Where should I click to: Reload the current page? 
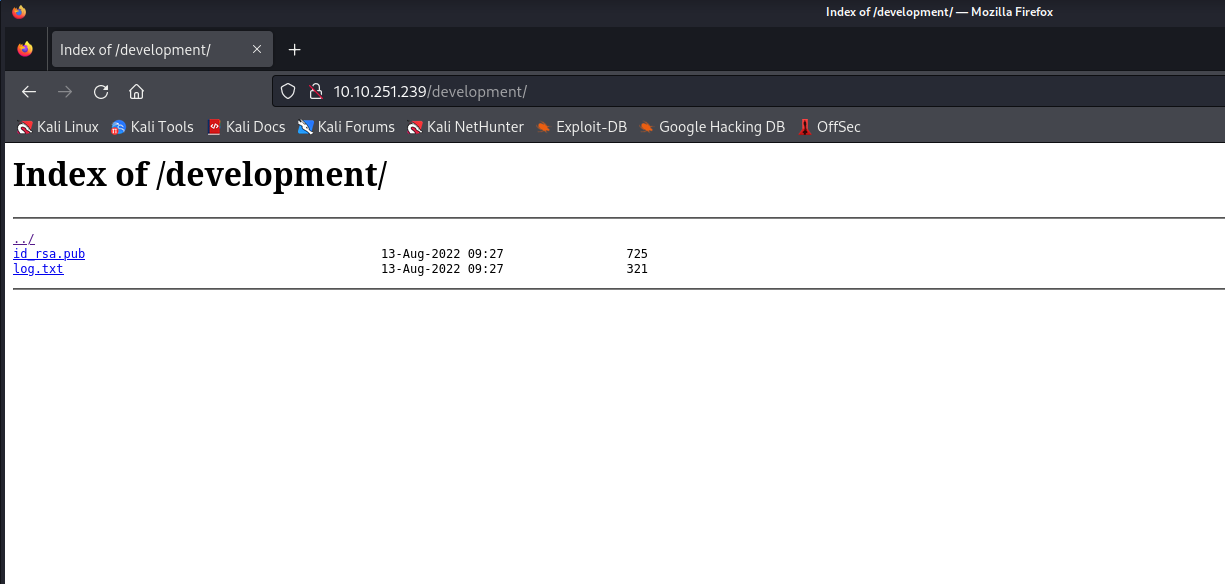point(101,92)
